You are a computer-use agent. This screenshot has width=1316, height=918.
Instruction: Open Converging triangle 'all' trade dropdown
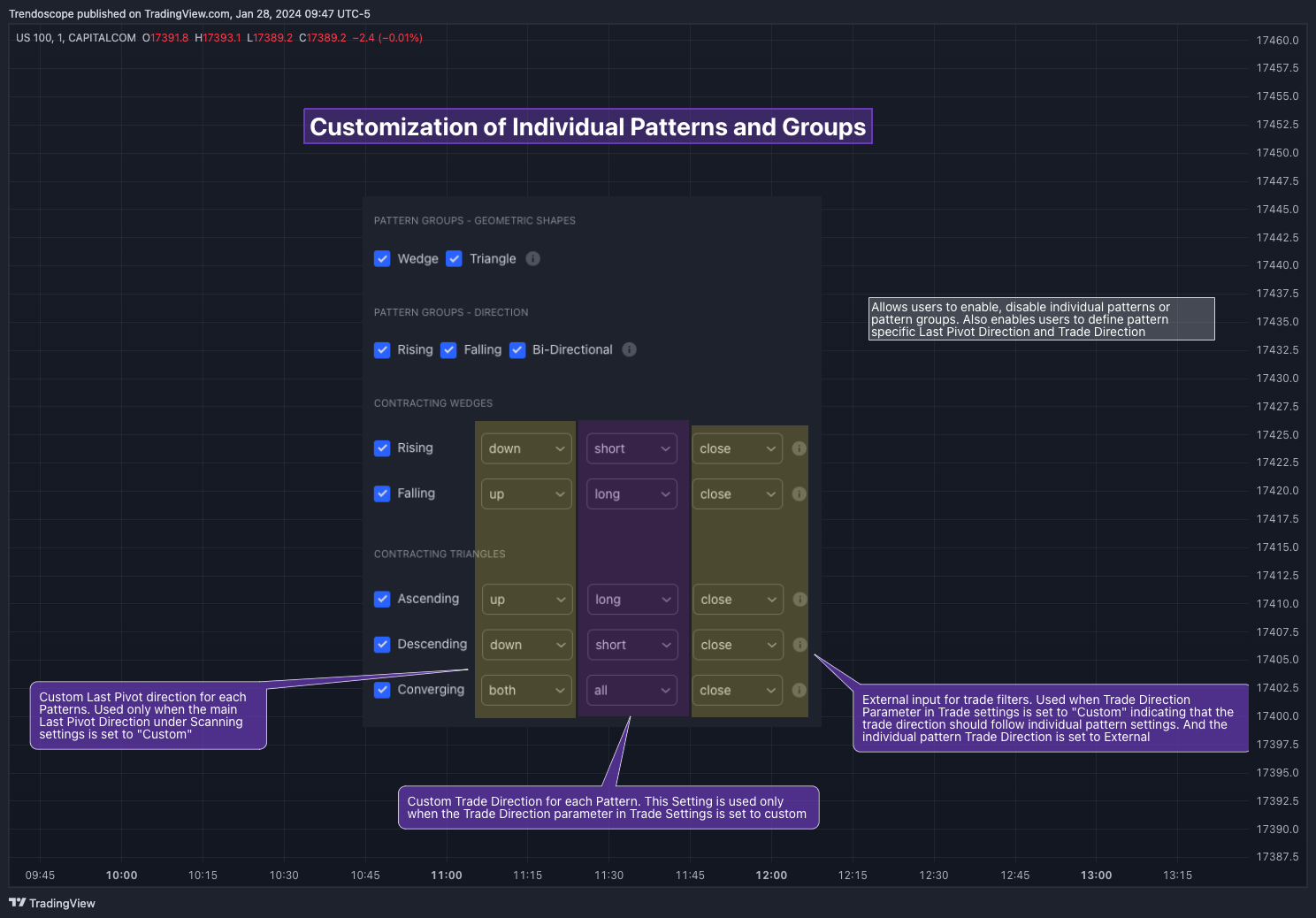point(631,690)
